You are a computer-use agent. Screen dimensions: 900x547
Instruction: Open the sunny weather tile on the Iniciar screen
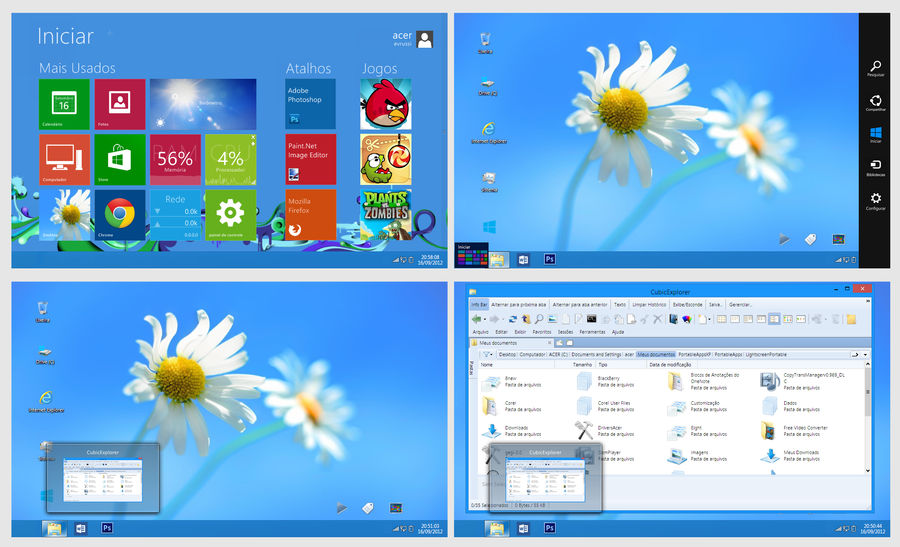(x=203, y=104)
